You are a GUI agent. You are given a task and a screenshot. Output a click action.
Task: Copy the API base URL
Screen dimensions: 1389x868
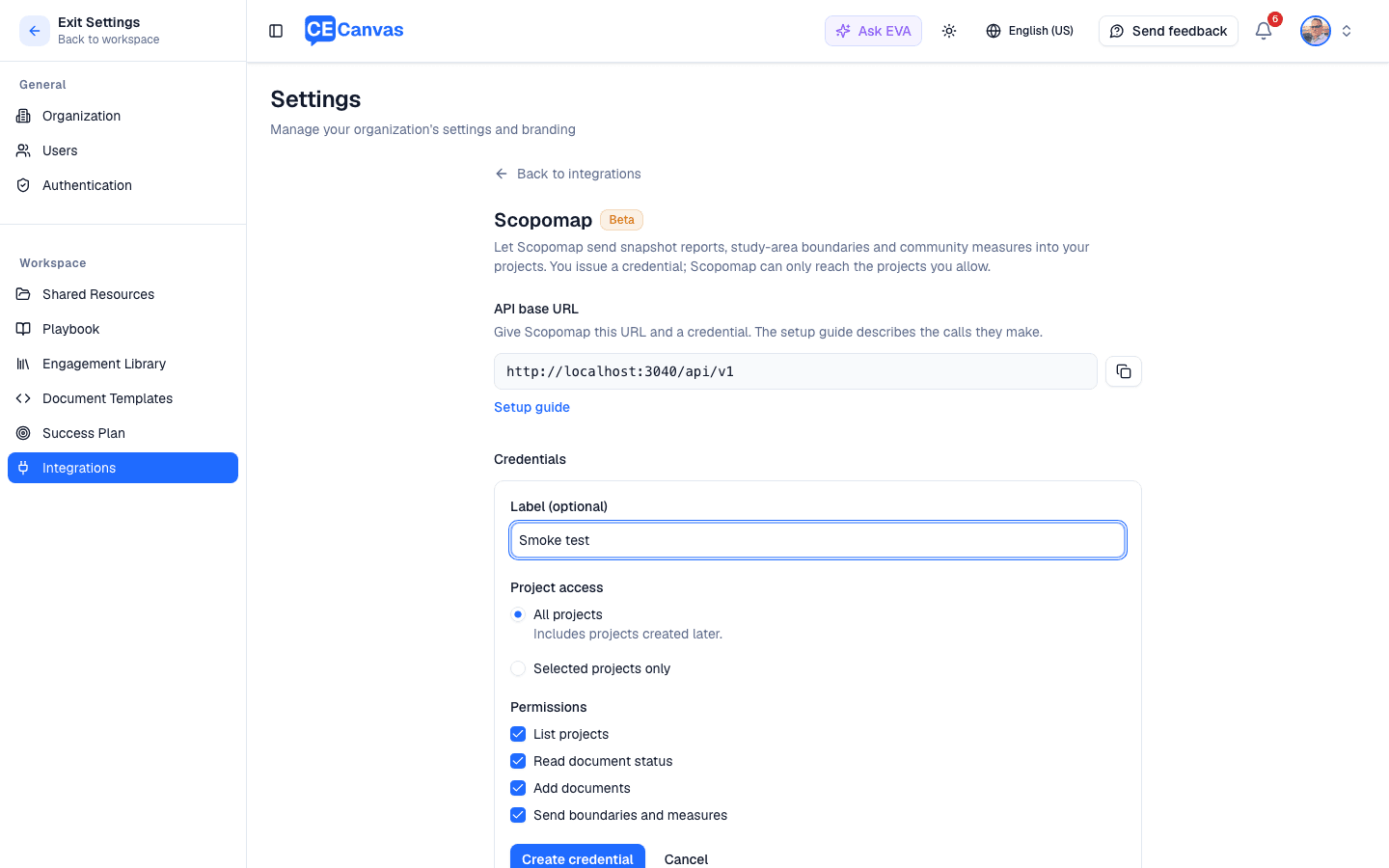1124,371
